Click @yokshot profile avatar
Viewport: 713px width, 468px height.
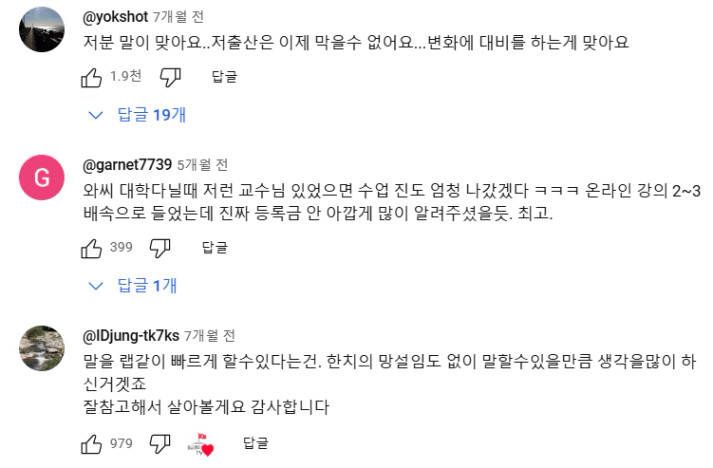(43, 29)
